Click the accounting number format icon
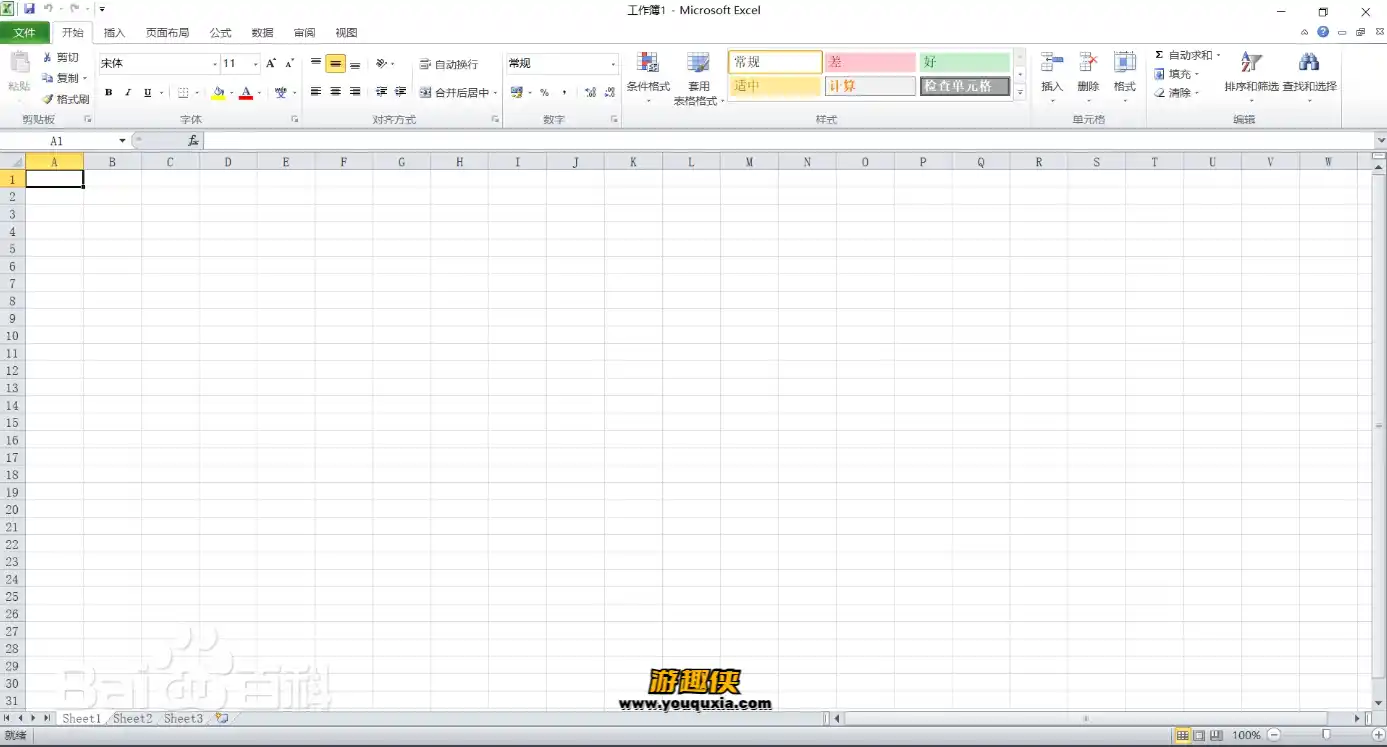The image size is (1387, 747). (516, 92)
